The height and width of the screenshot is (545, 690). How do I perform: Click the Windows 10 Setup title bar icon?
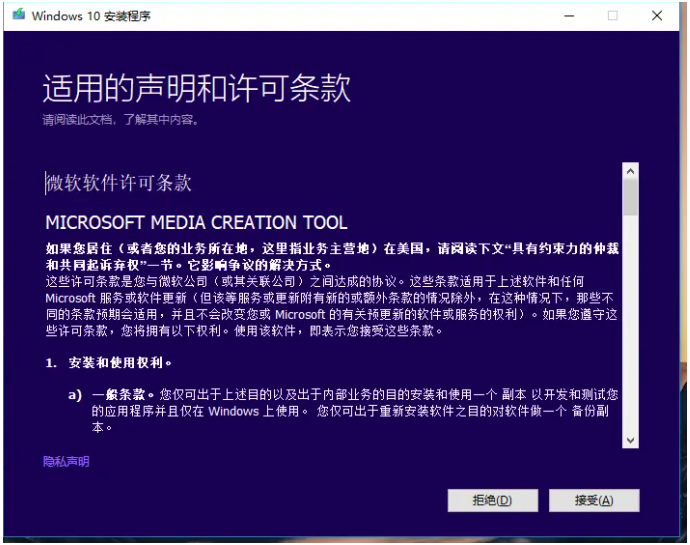pyautogui.click(x=18, y=16)
